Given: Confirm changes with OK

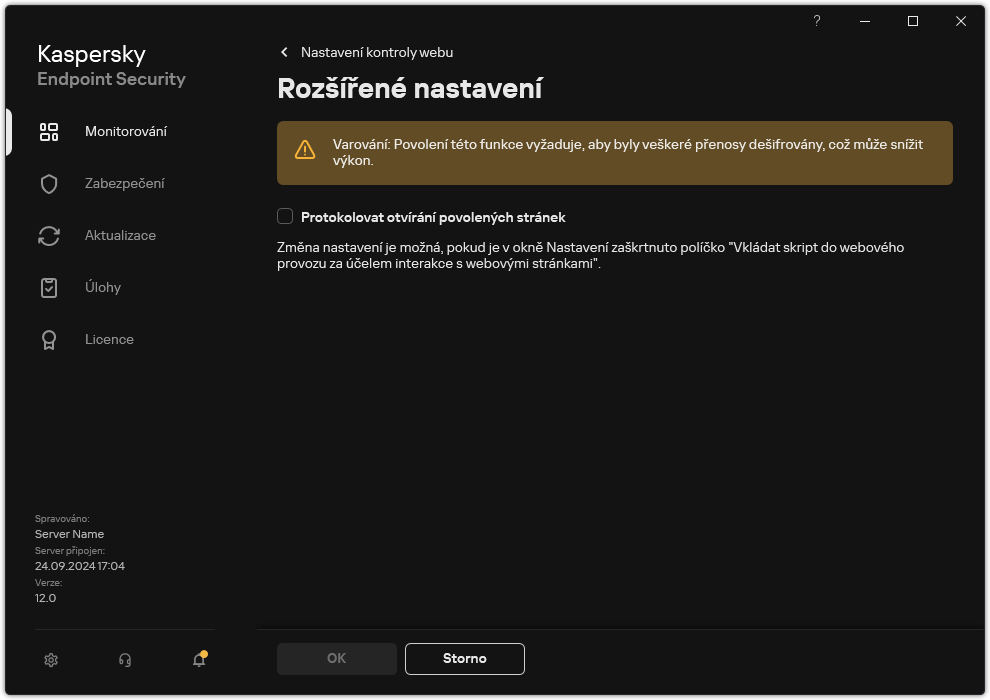Looking at the screenshot, I should 336,658.
